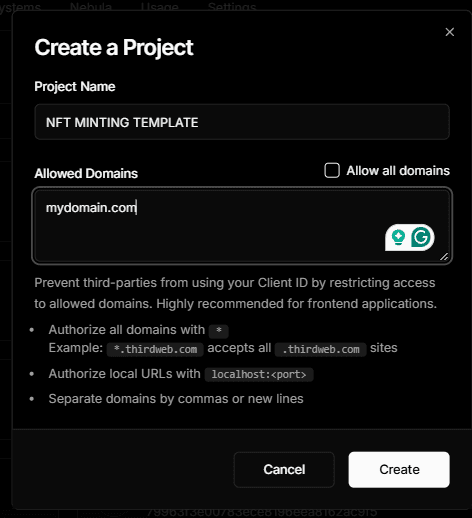Image resolution: width=472 pixels, height=518 pixels.
Task: Click inside the Allowed Domains textarea
Action: click(x=242, y=226)
